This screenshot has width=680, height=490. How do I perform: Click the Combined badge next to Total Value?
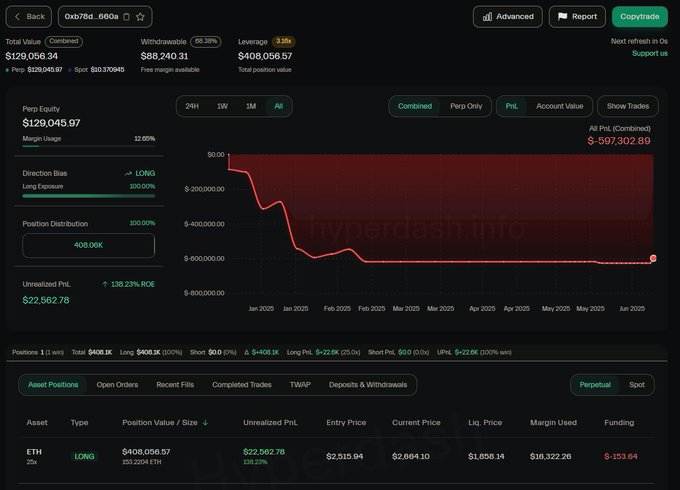[x=64, y=41]
